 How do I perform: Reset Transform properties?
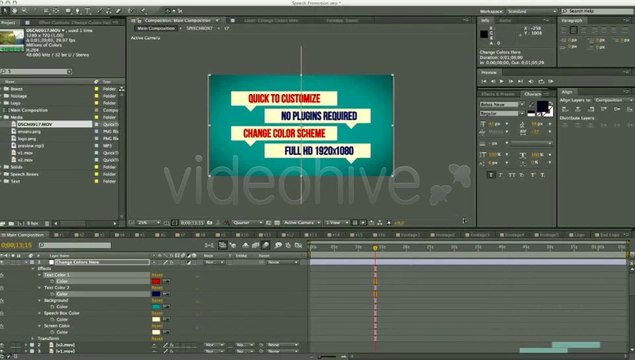point(157,339)
